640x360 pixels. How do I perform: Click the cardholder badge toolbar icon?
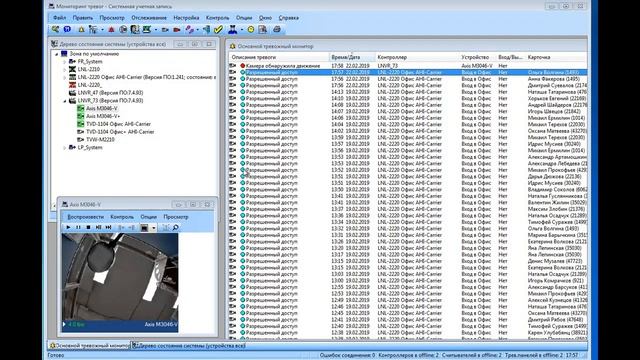pyautogui.click(x=135, y=29)
